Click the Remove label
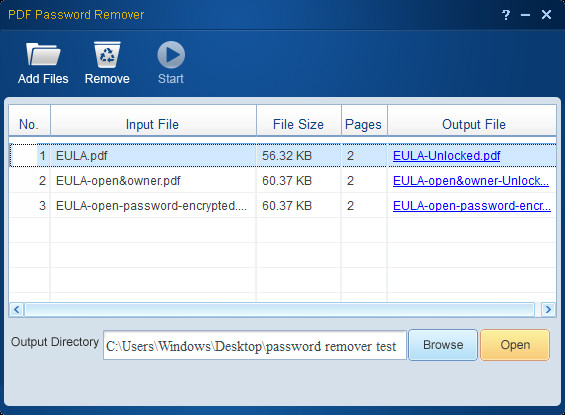Screen dimensions: 565x415 [107, 79]
